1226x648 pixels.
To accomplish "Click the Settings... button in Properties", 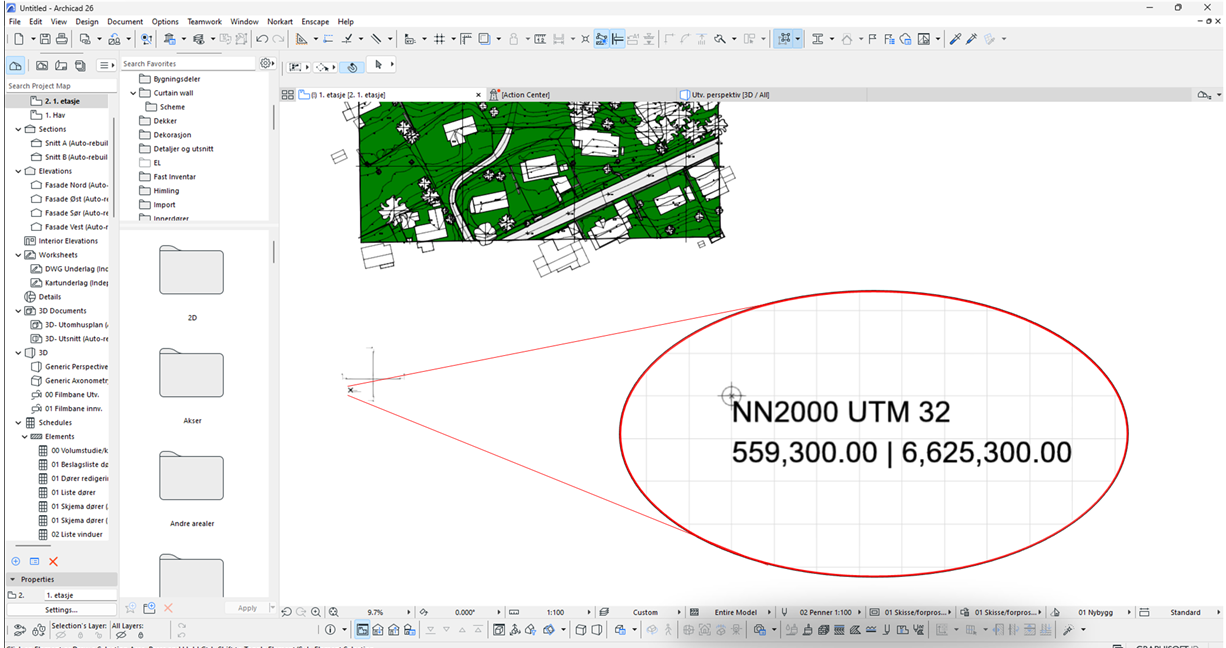I will (x=61, y=609).
